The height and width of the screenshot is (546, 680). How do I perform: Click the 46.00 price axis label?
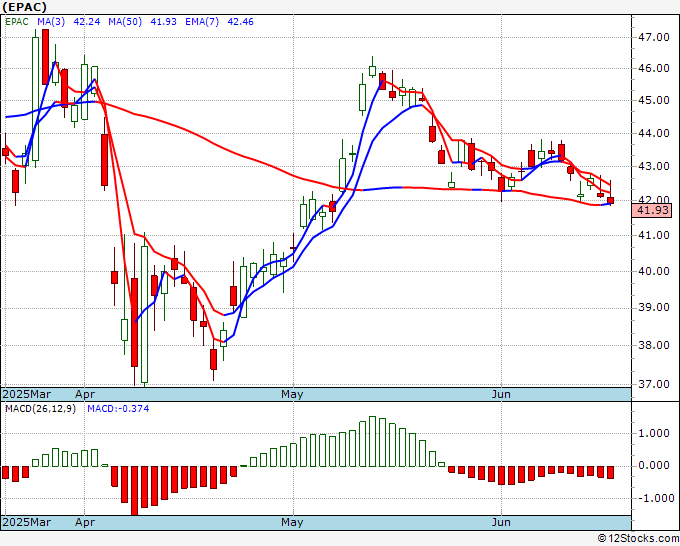[654, 69]
